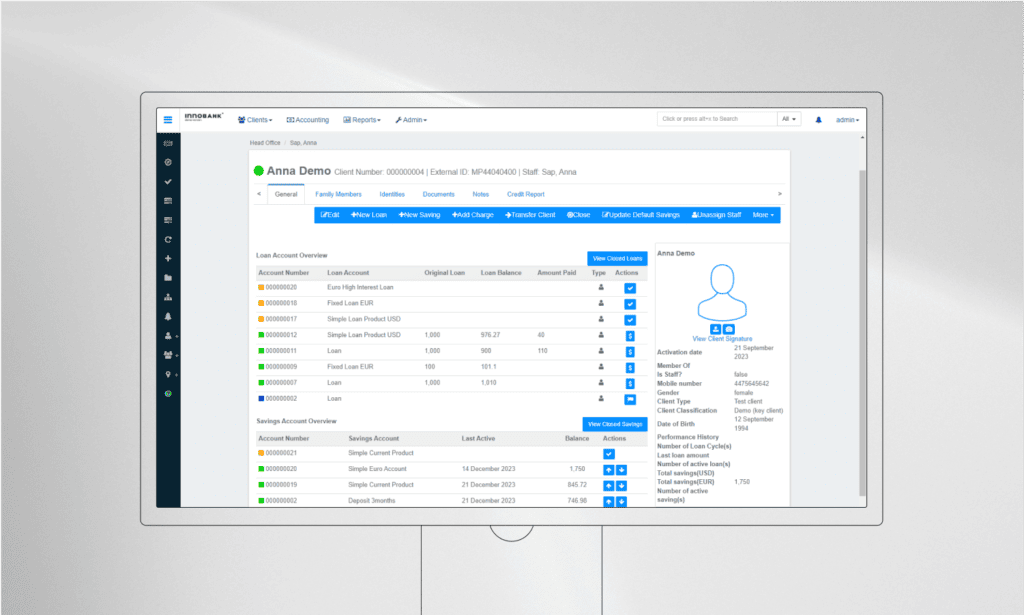Click the withdraw arrow for Deposit 3months account
The height and width of the screenshot is (615, 1024).
coord(619,500)
